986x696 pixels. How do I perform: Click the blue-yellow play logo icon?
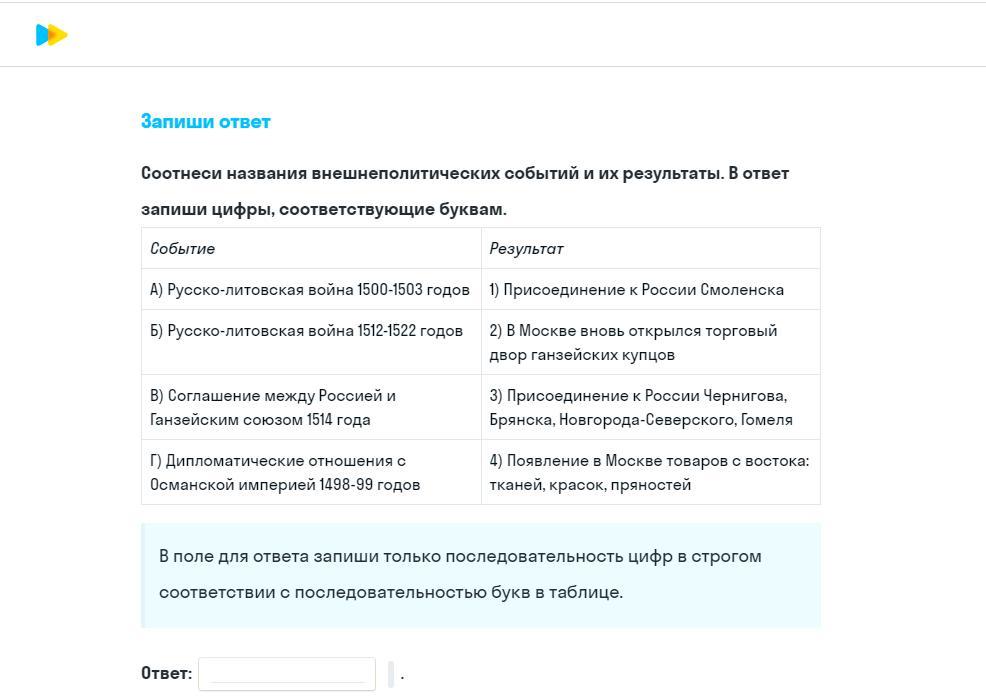coord(52,35)
